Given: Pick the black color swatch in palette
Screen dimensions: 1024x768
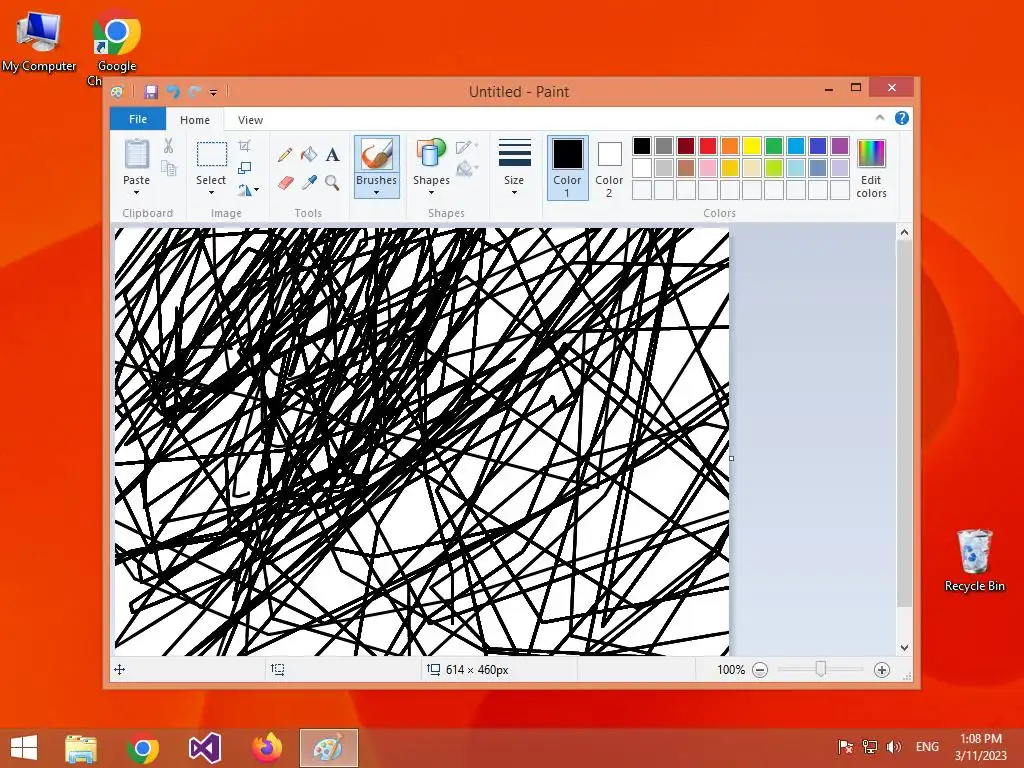Looking at the screenshot, I should (642, 146).
